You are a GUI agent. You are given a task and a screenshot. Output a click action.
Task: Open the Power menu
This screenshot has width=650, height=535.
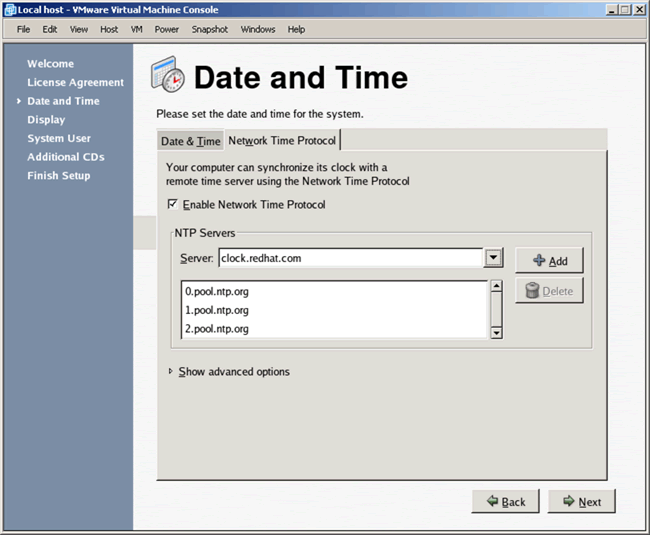pyautogui.click(x=166, y=29)
